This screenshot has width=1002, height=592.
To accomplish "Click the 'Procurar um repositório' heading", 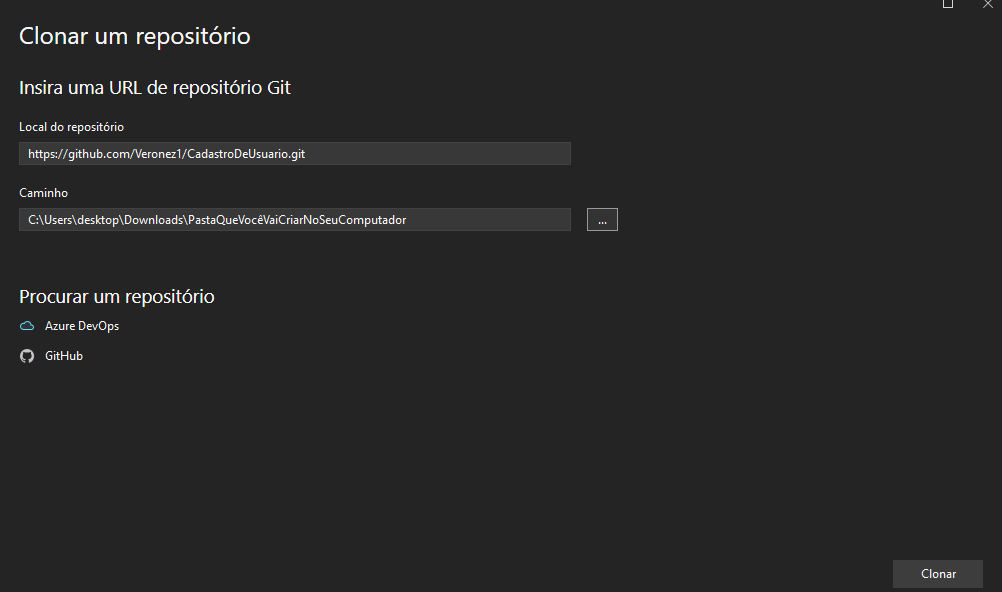I will [117, 297].
